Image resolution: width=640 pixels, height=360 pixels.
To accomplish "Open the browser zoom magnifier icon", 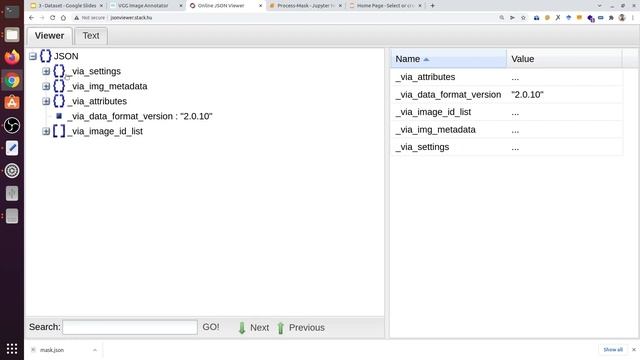I will (502, 18).
